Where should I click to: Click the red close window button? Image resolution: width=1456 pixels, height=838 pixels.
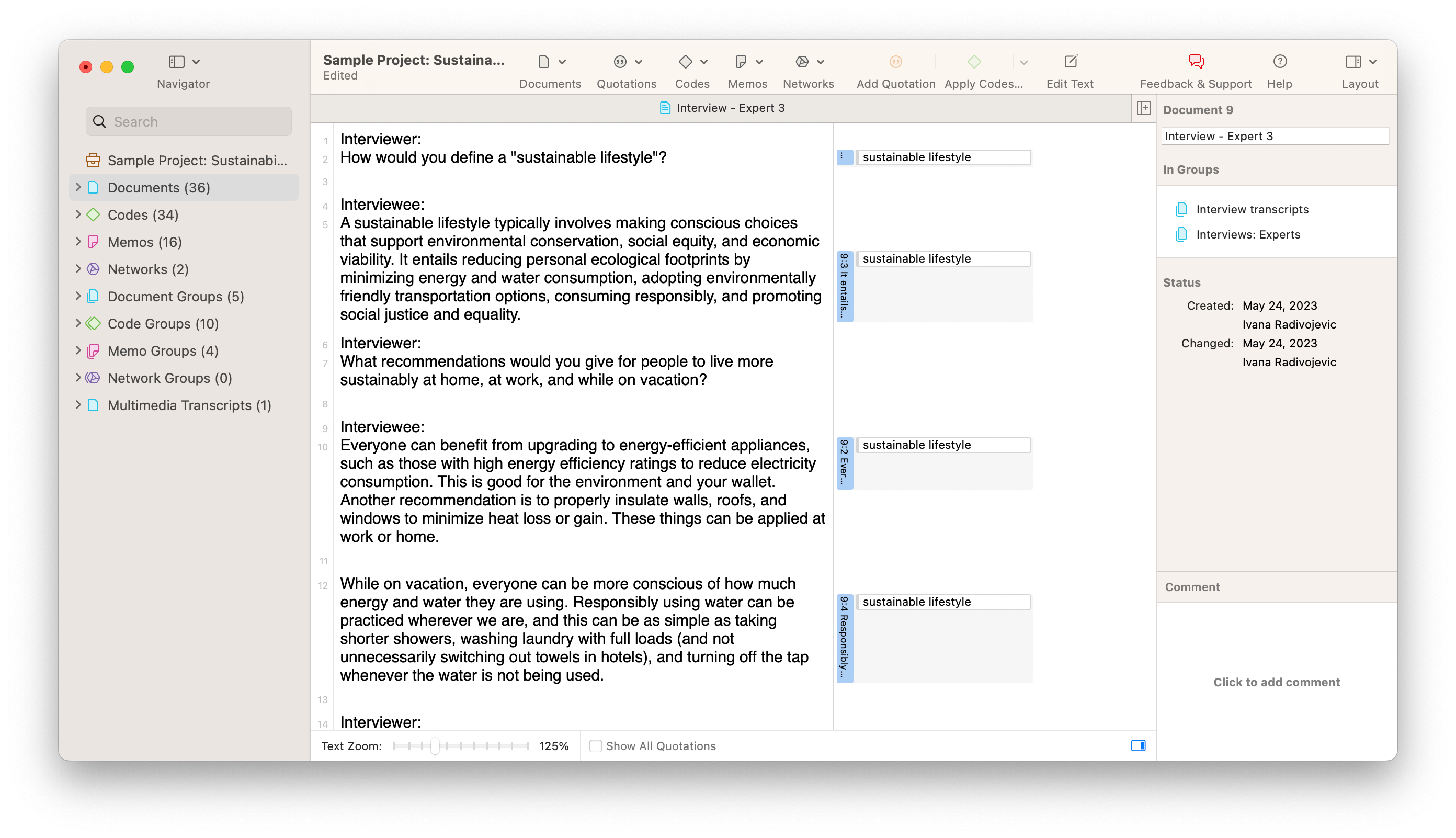click(x=86, y=67)
